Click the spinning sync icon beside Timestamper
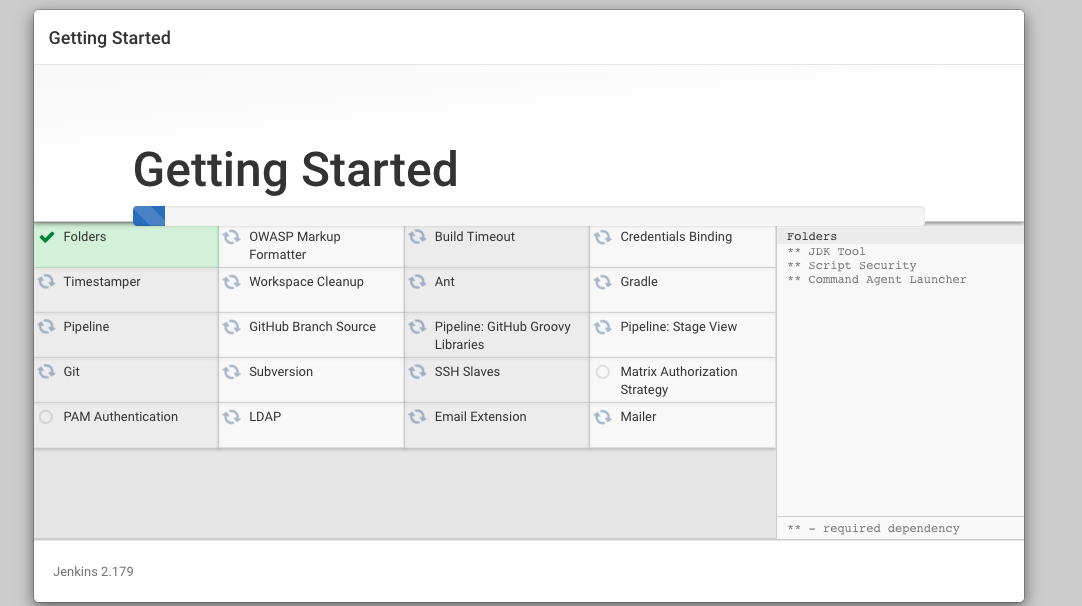This screenshot has width=1082, height=606. coord(46,282)
